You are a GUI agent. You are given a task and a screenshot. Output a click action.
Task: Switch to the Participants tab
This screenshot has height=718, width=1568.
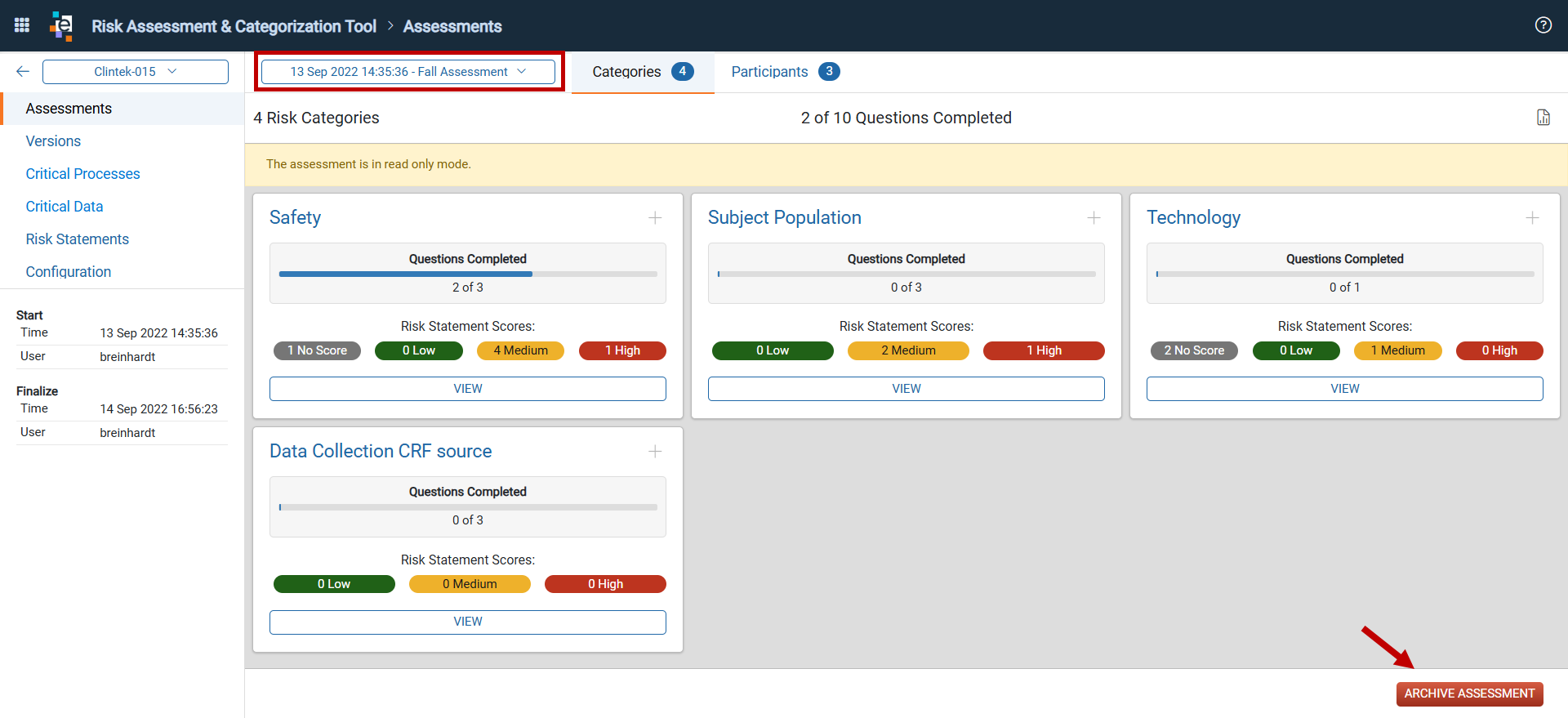click(x=785, y=72)
